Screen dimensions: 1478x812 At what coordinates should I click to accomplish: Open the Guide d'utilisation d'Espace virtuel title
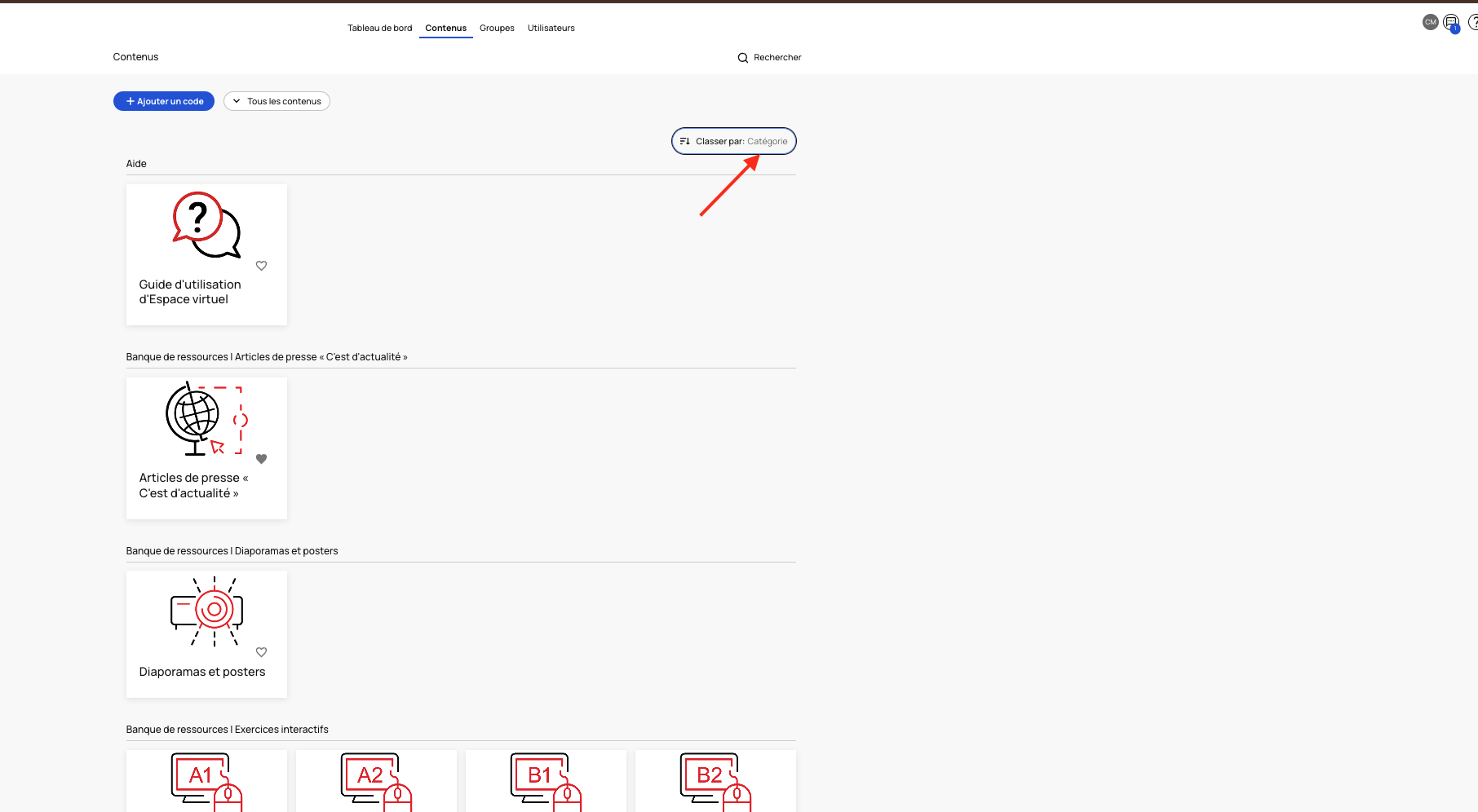click(190, 292)
